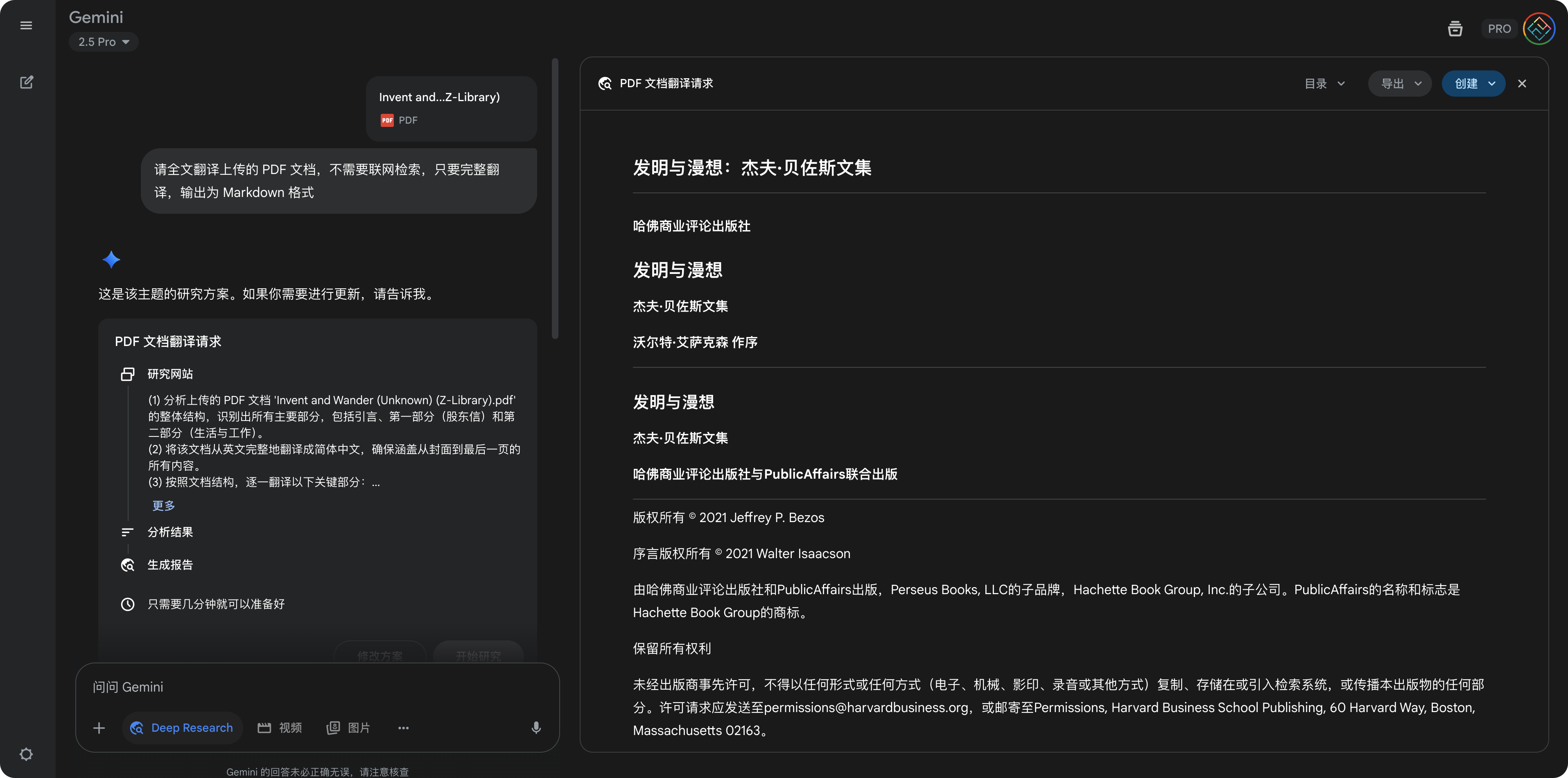The width and height of the screenshot is (1568, 778).
Task: Click the user message bubble about translating PDF
Action: pyautogui.click(x=339, y=181)
